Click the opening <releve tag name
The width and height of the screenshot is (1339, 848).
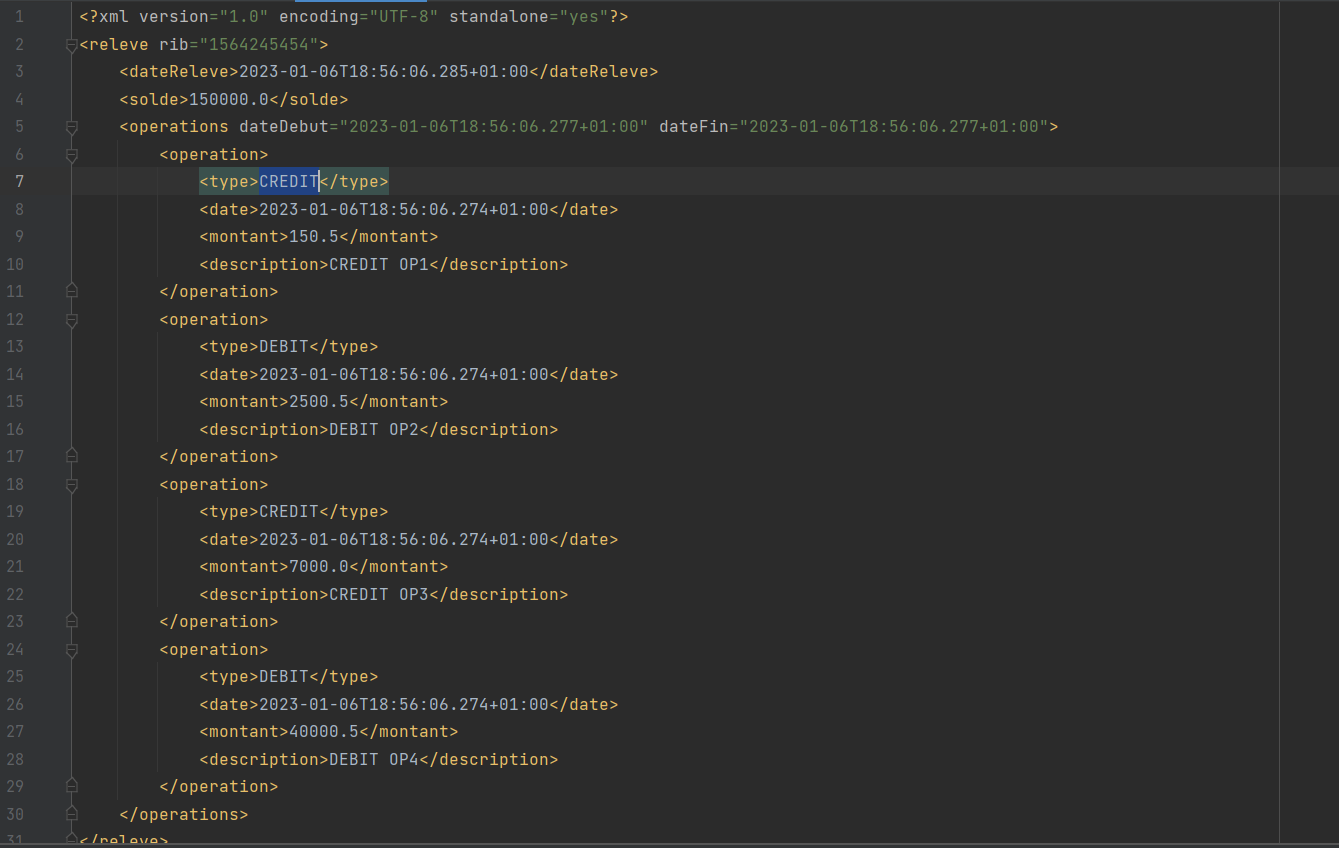pyautogui.click(x=114, y=44)
